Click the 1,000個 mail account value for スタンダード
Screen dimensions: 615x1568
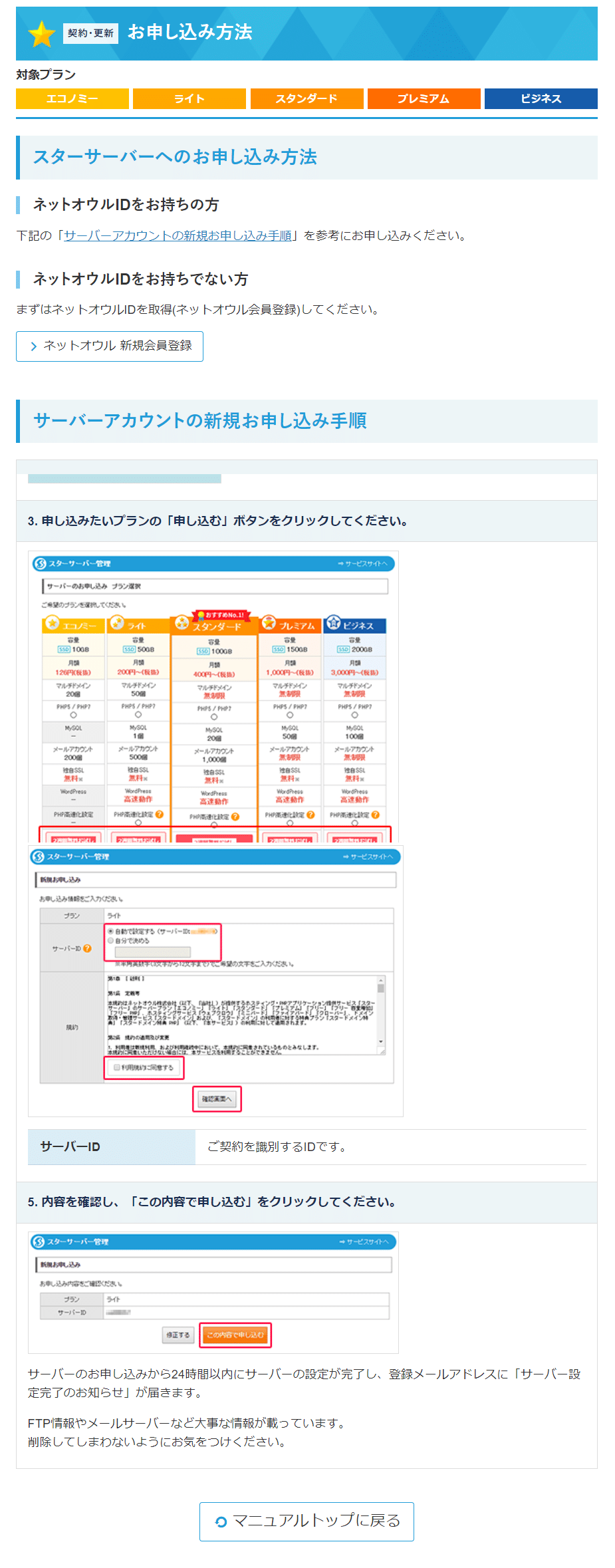[214, 759]
